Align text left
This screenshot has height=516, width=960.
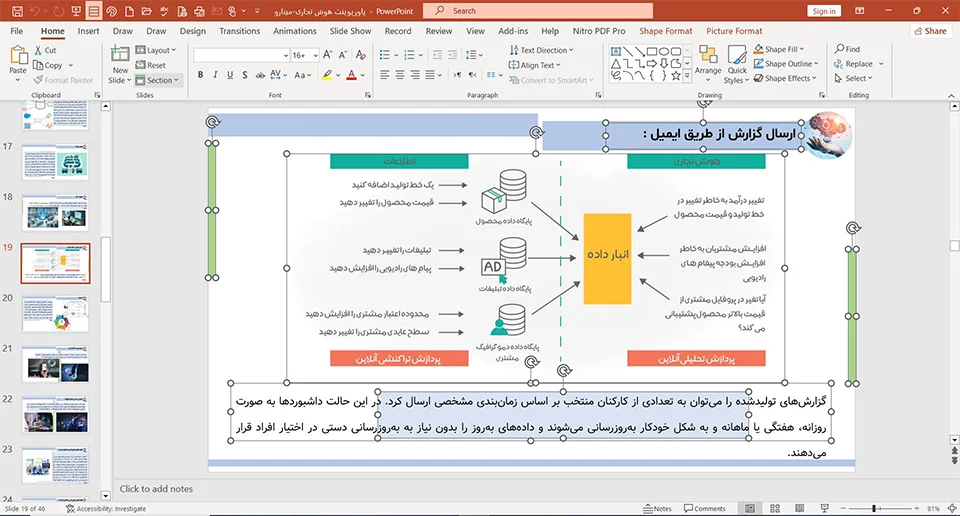point(384,75)
